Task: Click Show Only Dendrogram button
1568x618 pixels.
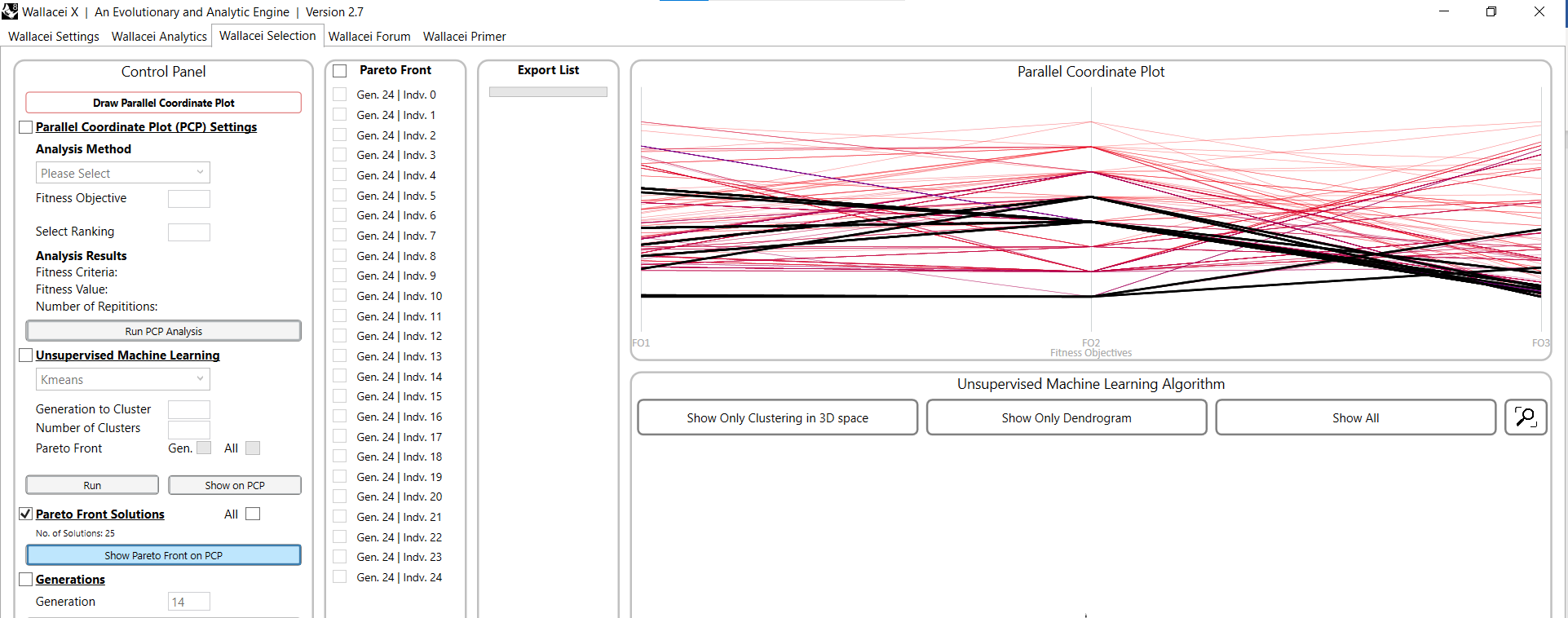Action: [x=1067, y=417]
